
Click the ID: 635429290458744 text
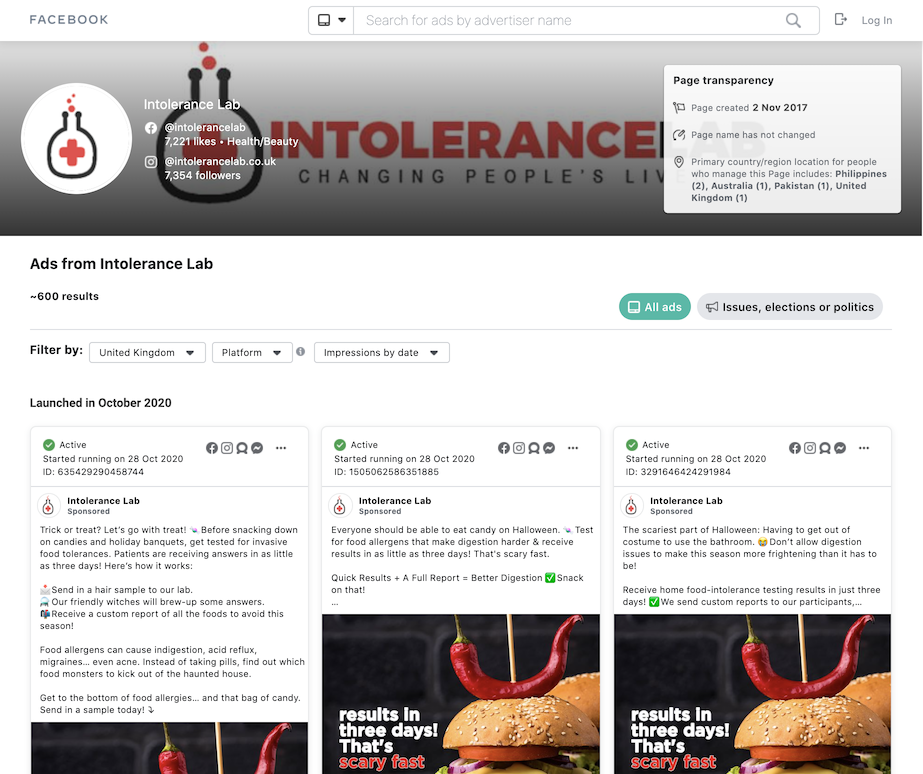(x=93, y=472)
